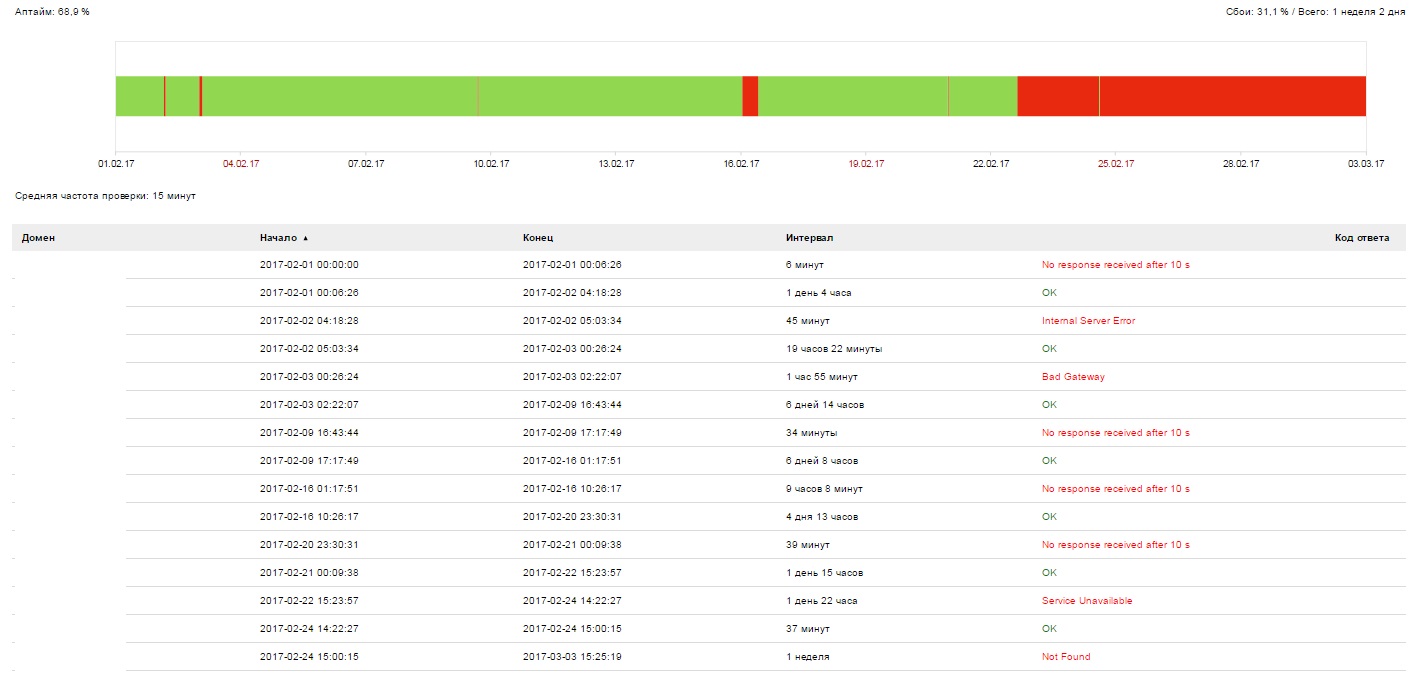Sort by the Начало column header
The width and height of the screenshot is (1417, 681).
coord(278,238)
